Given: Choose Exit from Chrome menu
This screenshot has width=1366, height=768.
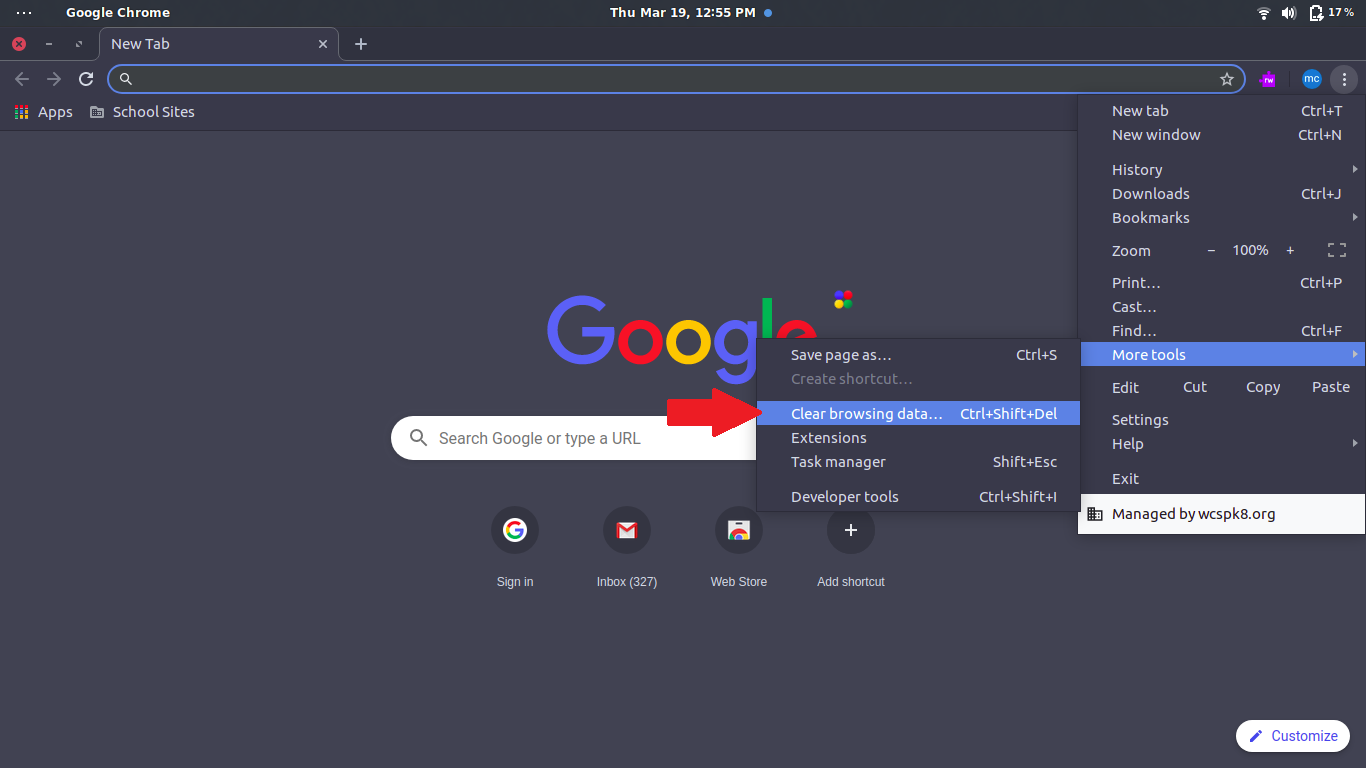Looking at the screenshot, I should (x=1221, y=479).
